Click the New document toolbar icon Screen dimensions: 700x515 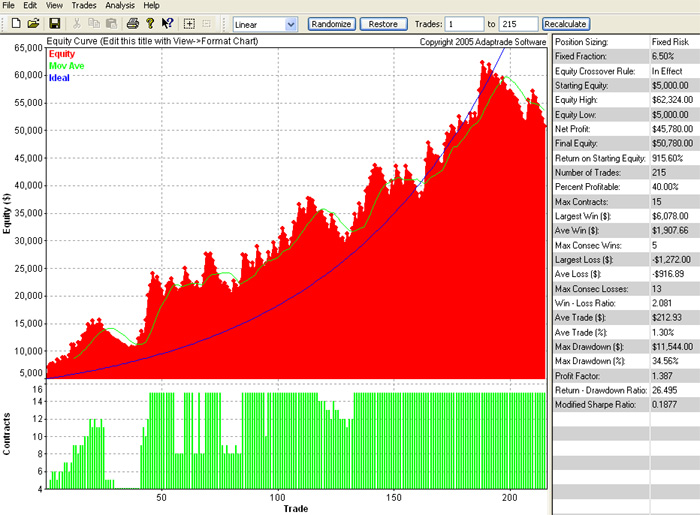coord(14,23)
